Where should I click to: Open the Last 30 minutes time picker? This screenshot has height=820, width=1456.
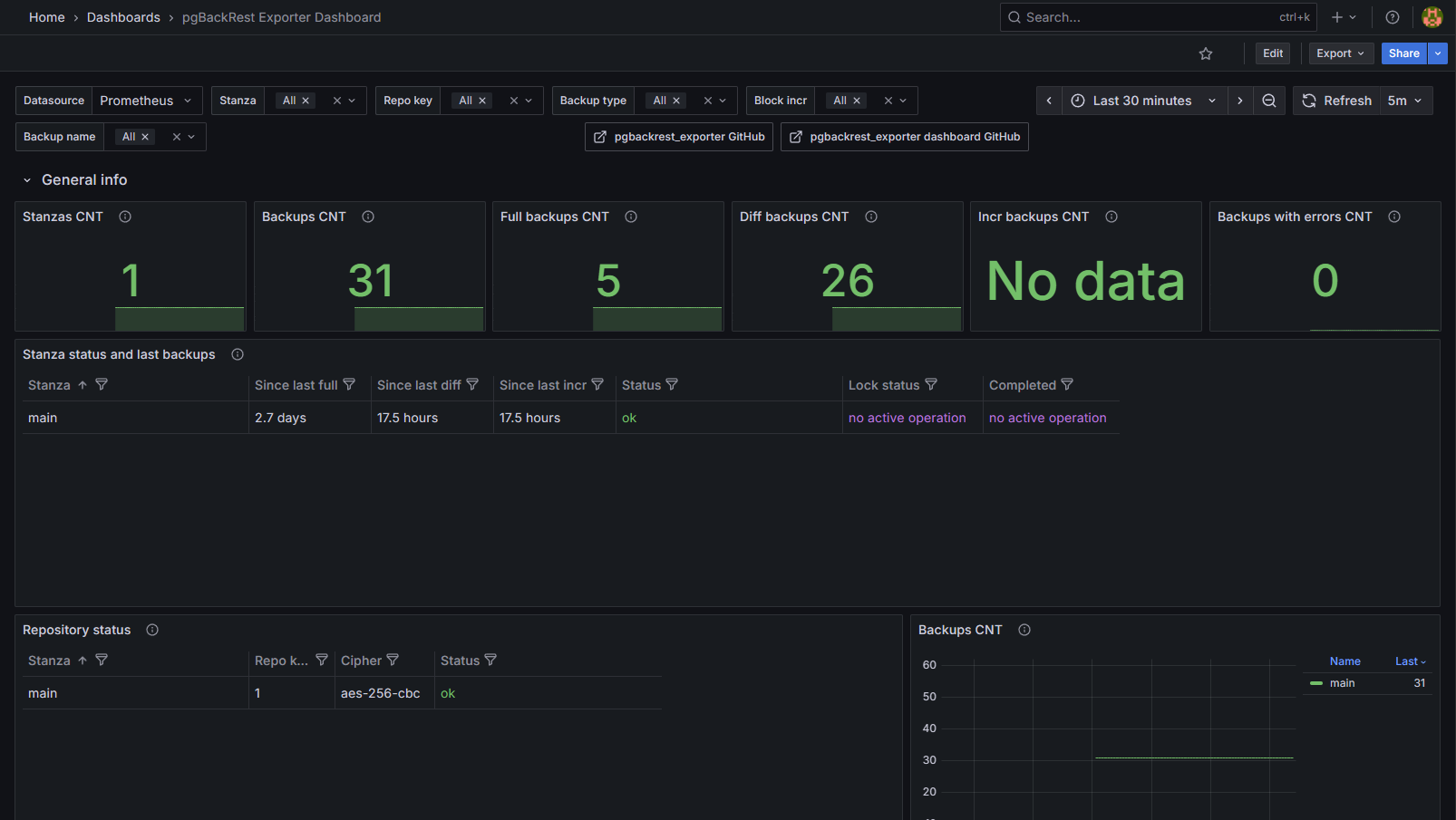tap(1142, 101)
